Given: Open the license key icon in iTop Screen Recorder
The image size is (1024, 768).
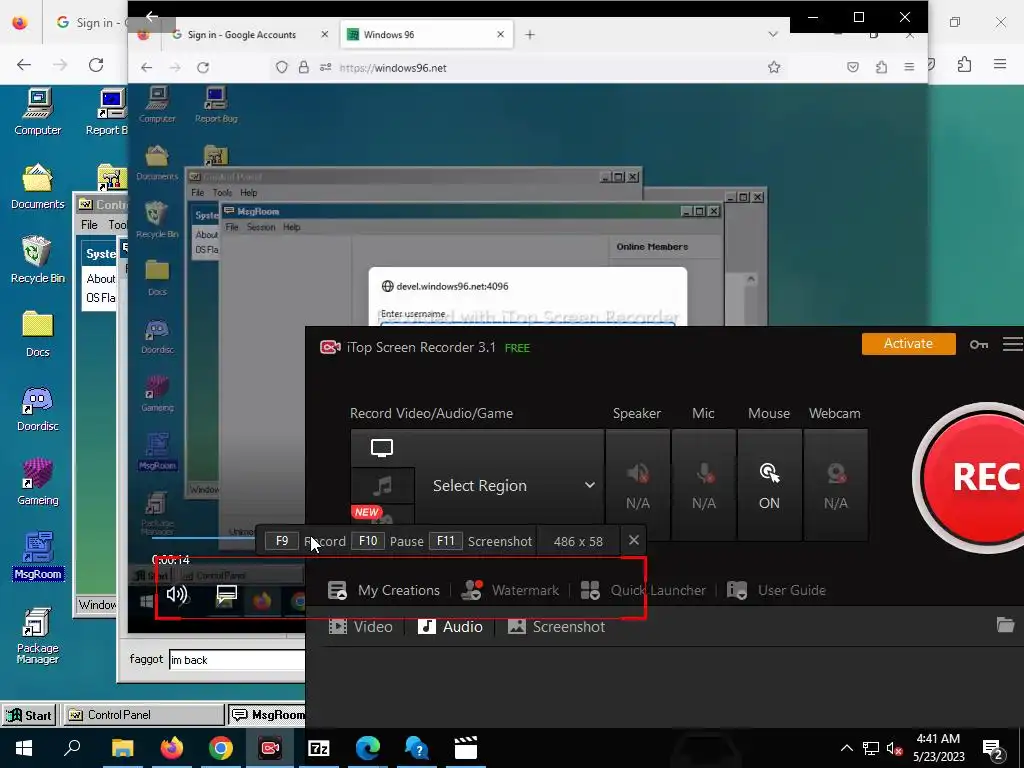Looking at the screenshot, I should click(978, 344).
